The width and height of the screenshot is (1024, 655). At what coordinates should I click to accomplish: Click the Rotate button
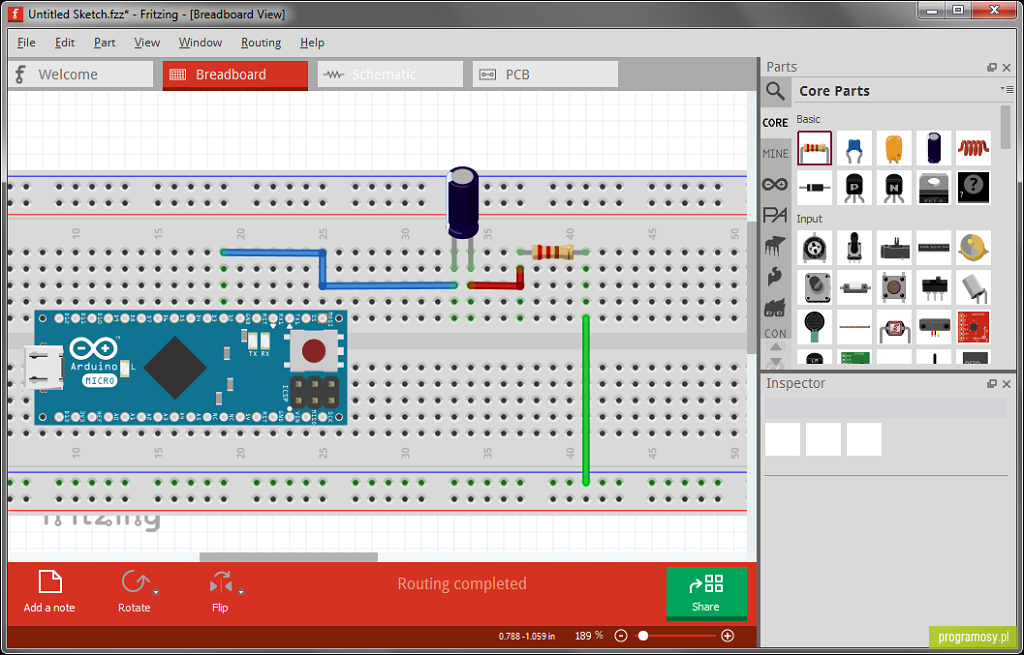pos(134,592)
